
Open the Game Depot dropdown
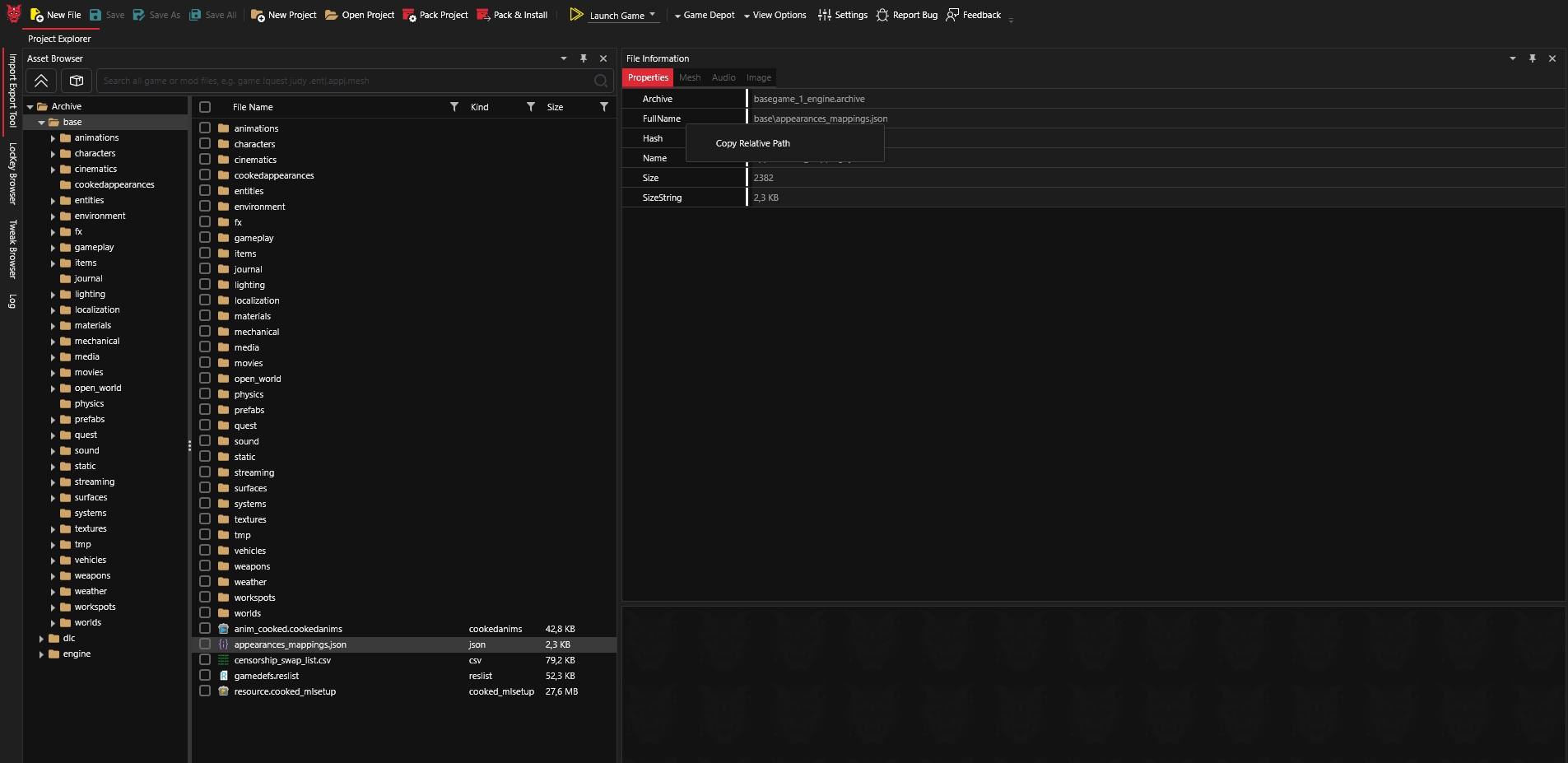pos(676,14)
